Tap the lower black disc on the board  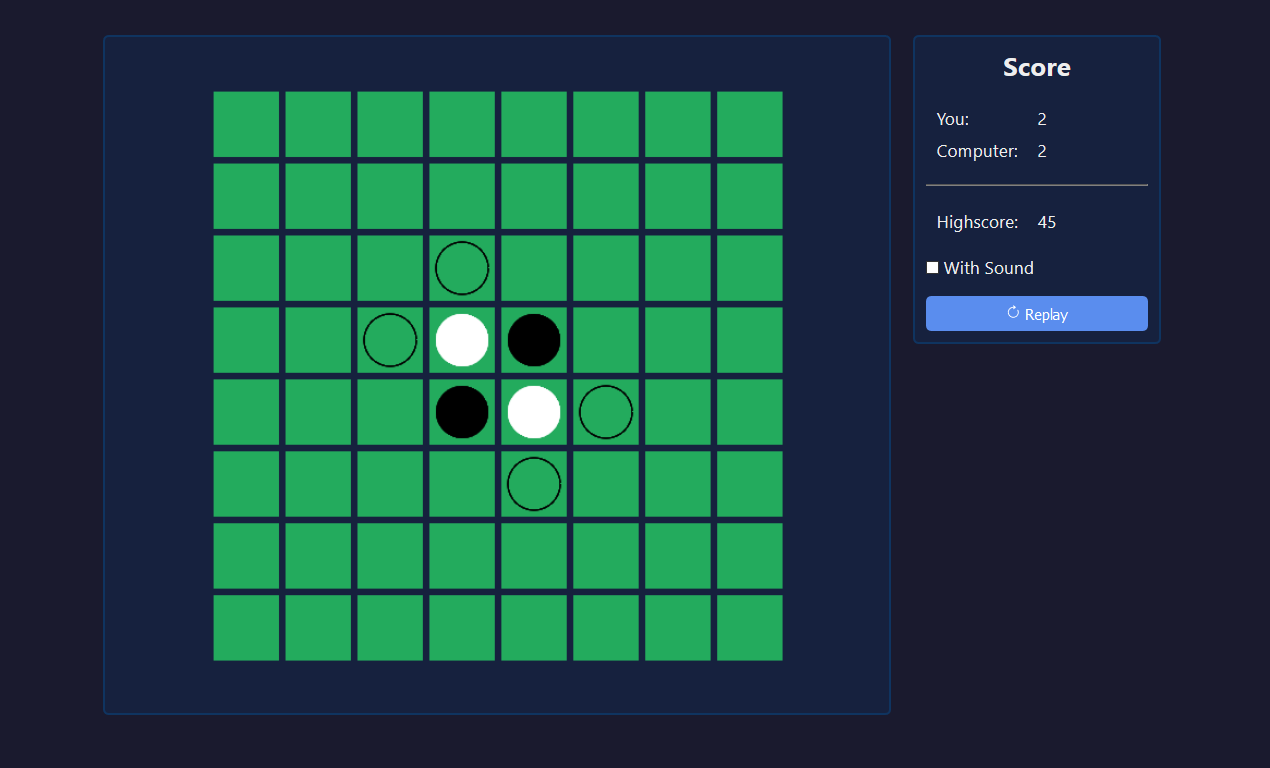click(x=462, y=412)
